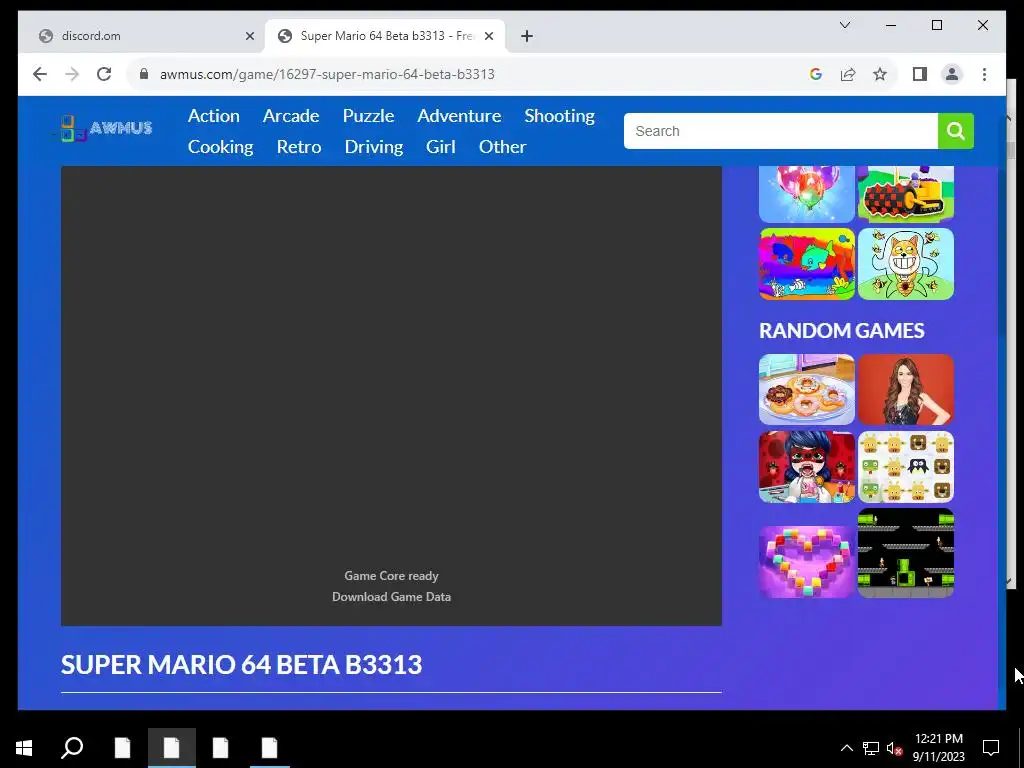
Task: Click the 'Game Core ready' status text
Action: tap(391, 576)
